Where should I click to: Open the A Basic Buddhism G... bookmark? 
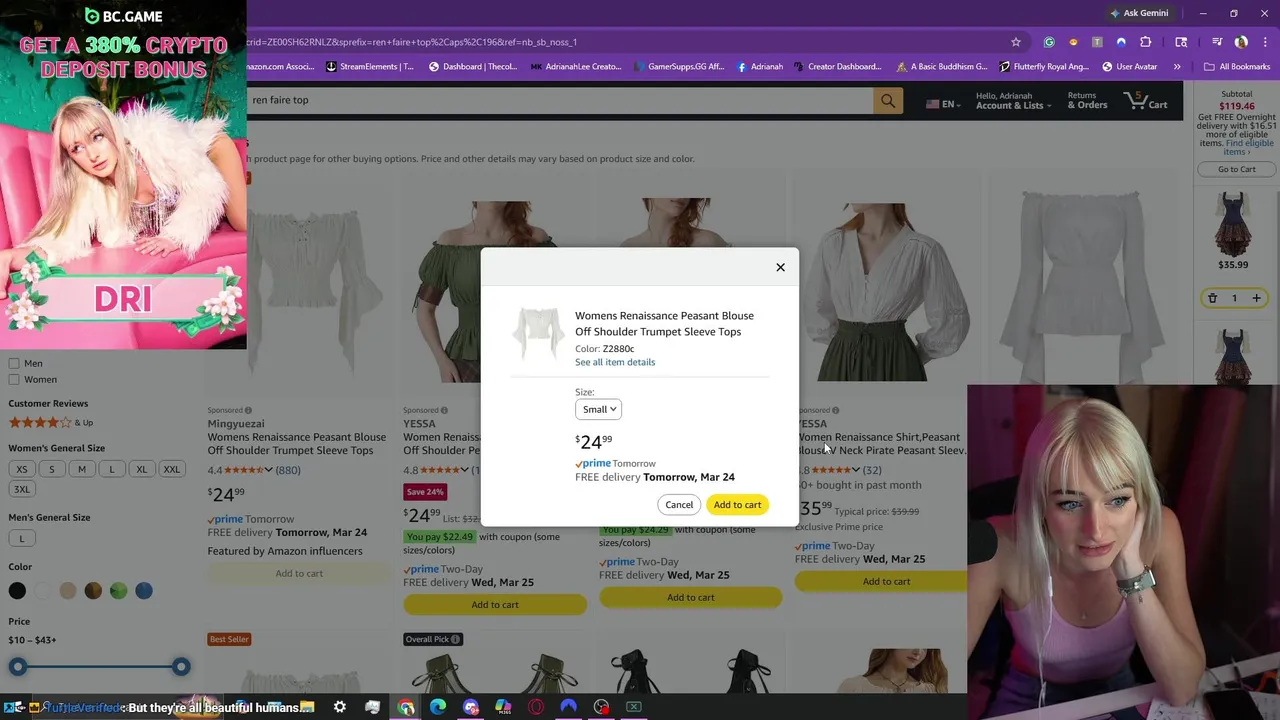point(942,67)
